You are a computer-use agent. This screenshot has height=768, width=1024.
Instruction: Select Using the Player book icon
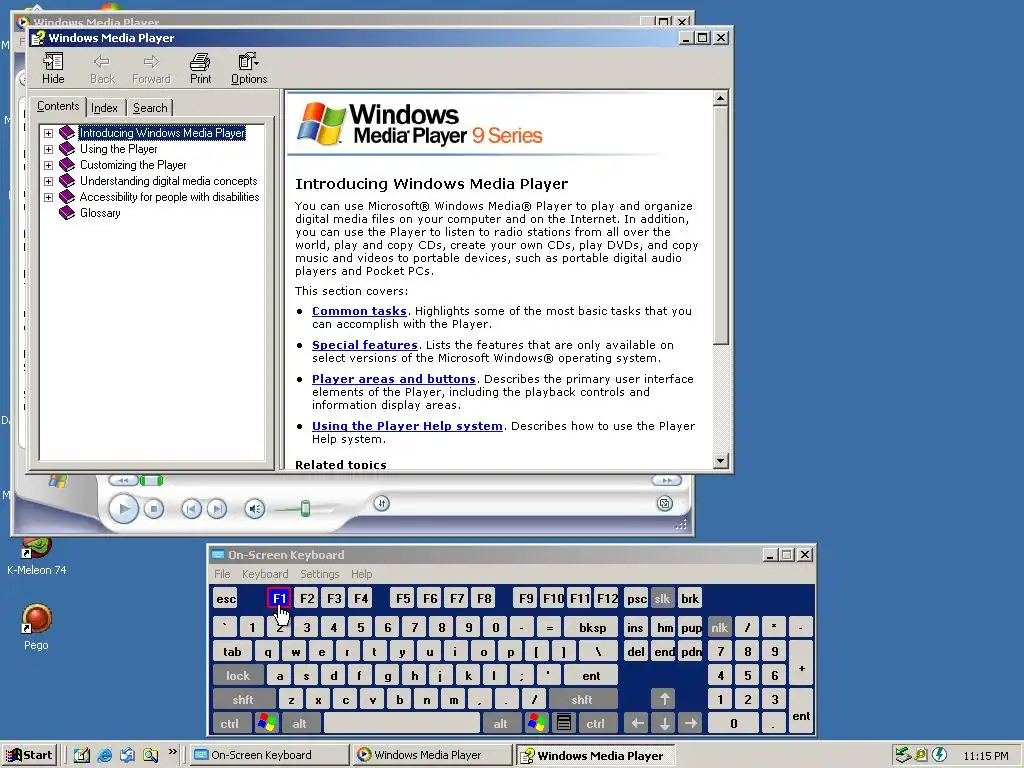pyautogui.click(x=67, y=149)
